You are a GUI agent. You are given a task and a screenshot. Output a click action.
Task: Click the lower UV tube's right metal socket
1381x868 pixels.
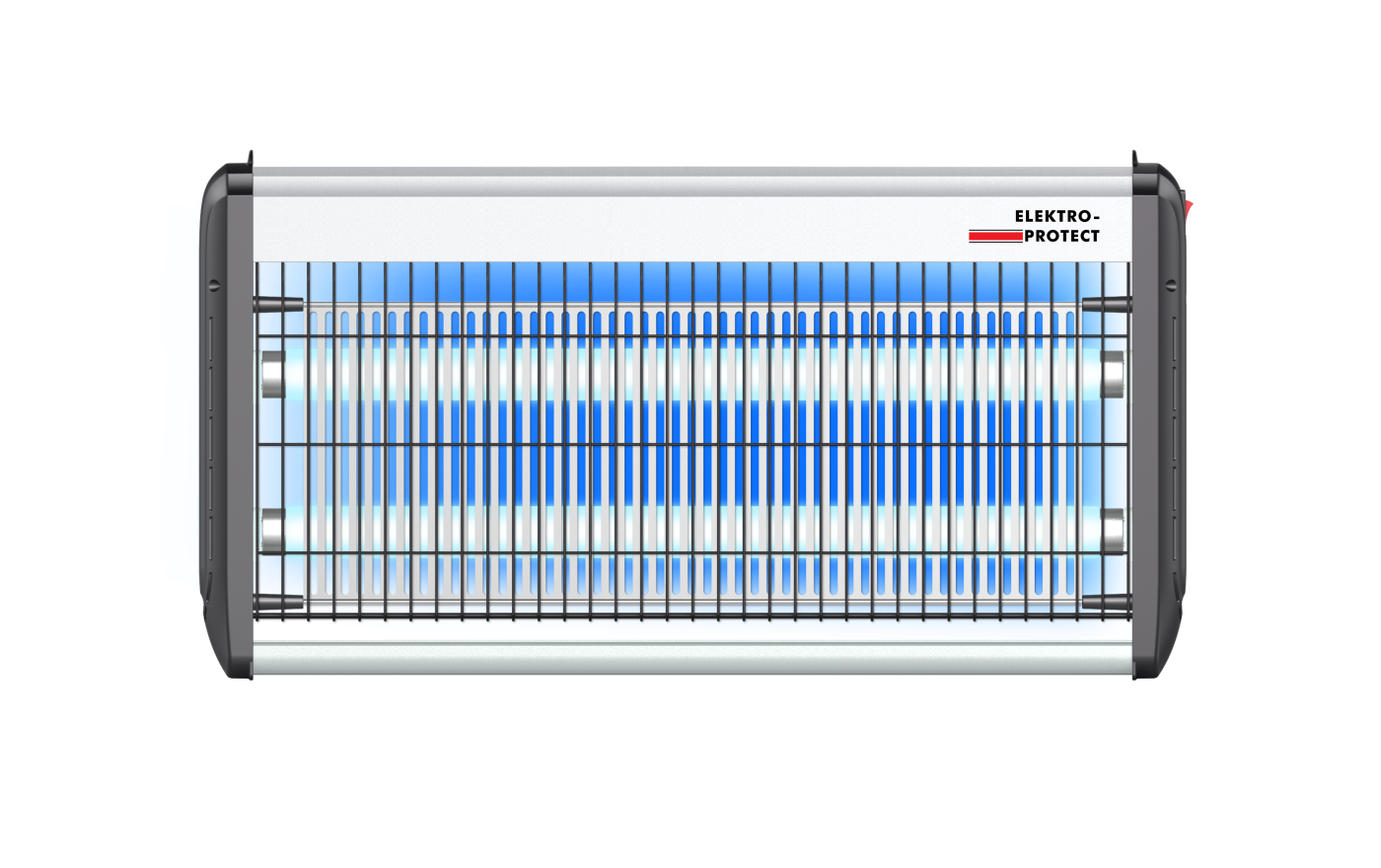[1113, 532]
